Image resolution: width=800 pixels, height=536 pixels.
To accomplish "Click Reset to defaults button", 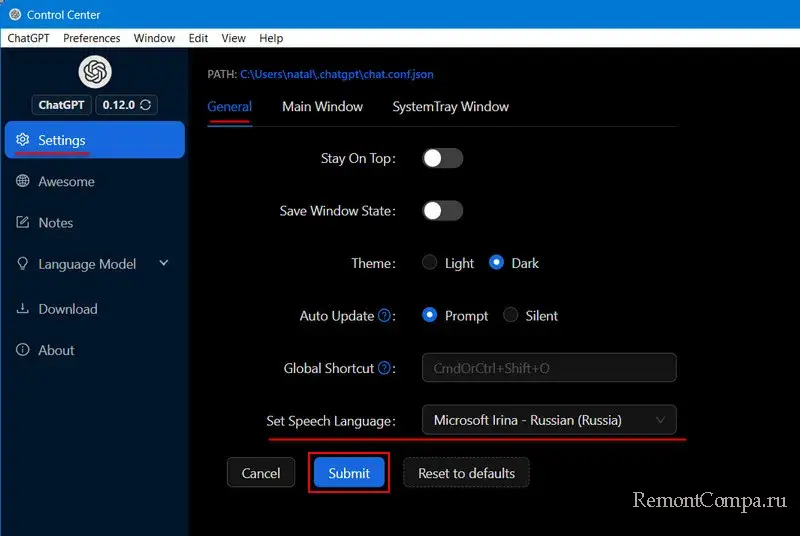I will coord(466,473).
